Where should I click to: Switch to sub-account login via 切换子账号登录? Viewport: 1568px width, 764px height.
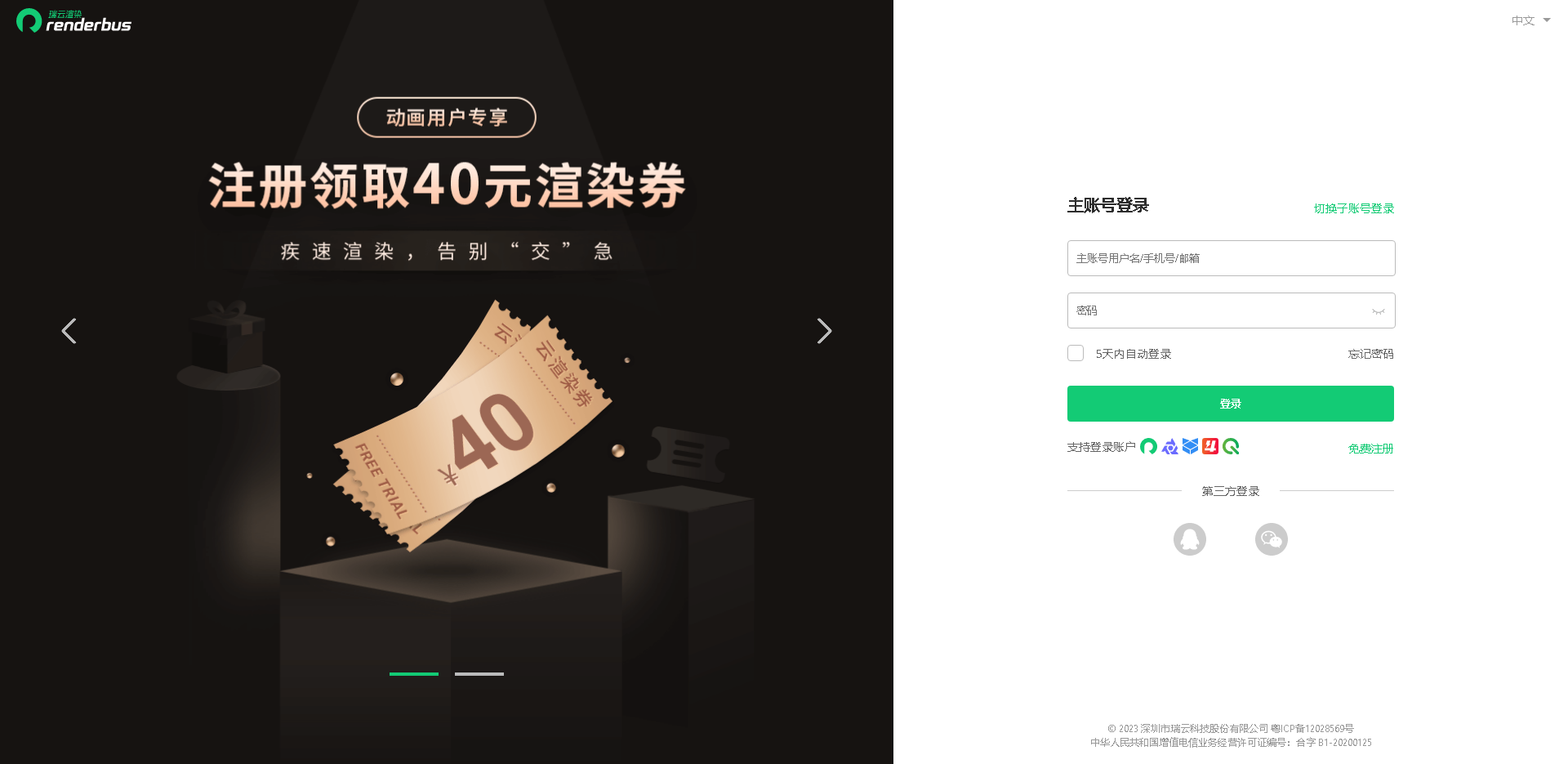(x=1354, y=208)
